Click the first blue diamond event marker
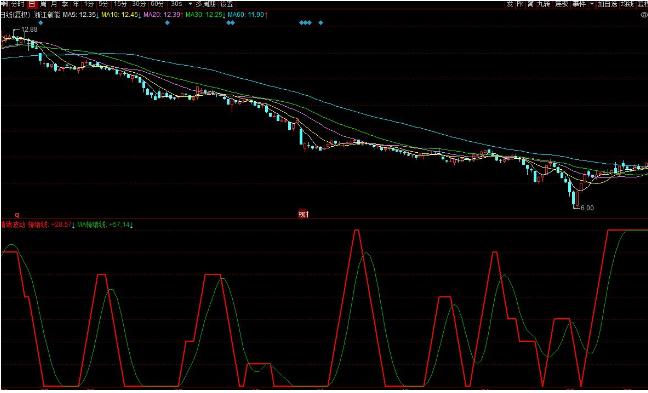 point(40,23)
